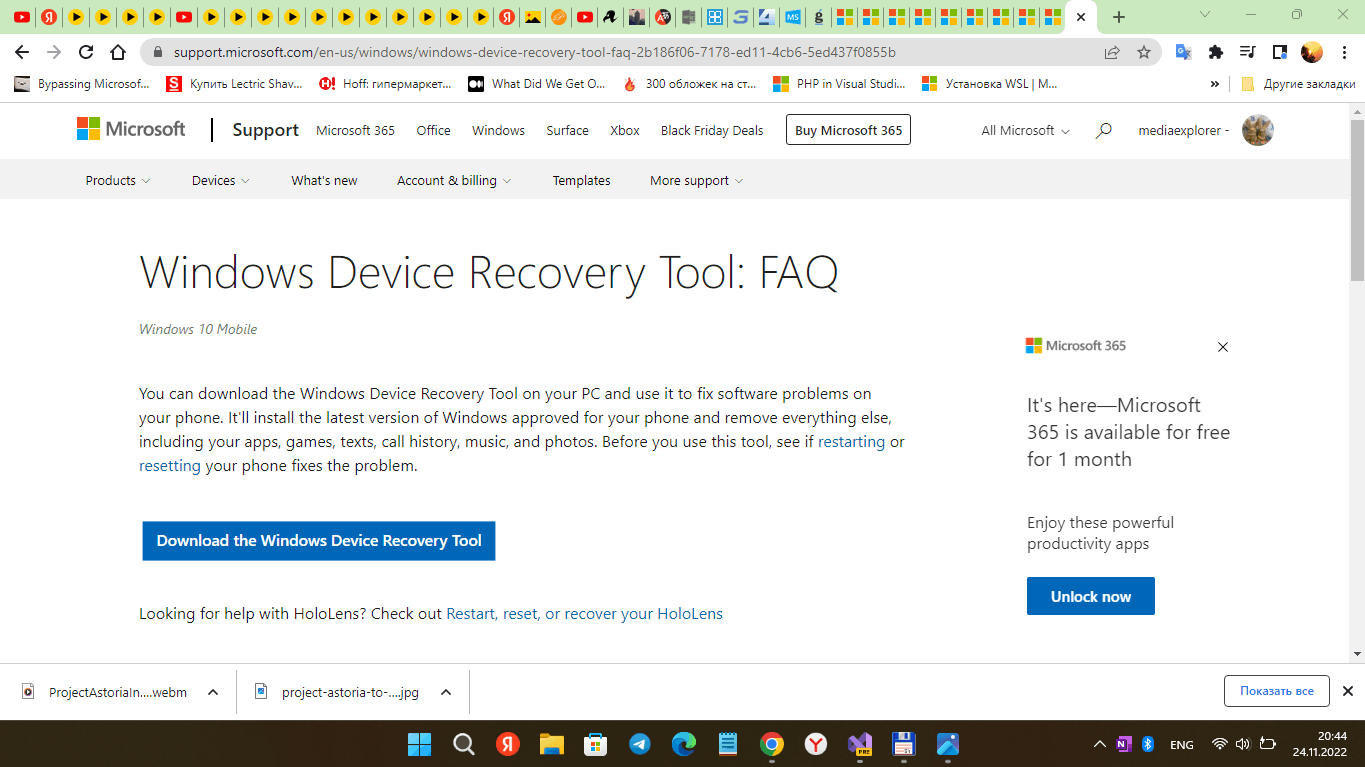Open the media controls icon in toolbar
The width and height of the screenshot is (1365, 767).
click(x=1247, y=52)
